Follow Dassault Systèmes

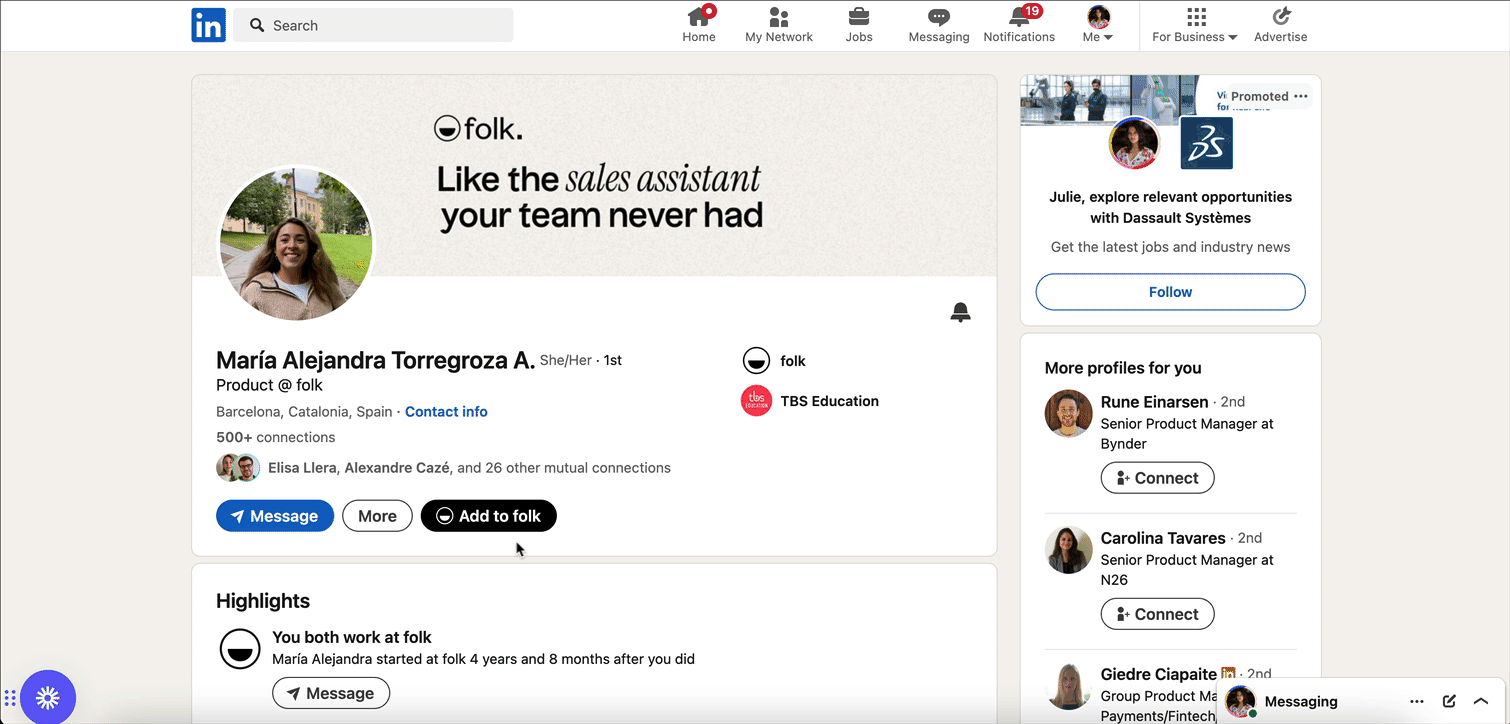[x=1170, y=292]
